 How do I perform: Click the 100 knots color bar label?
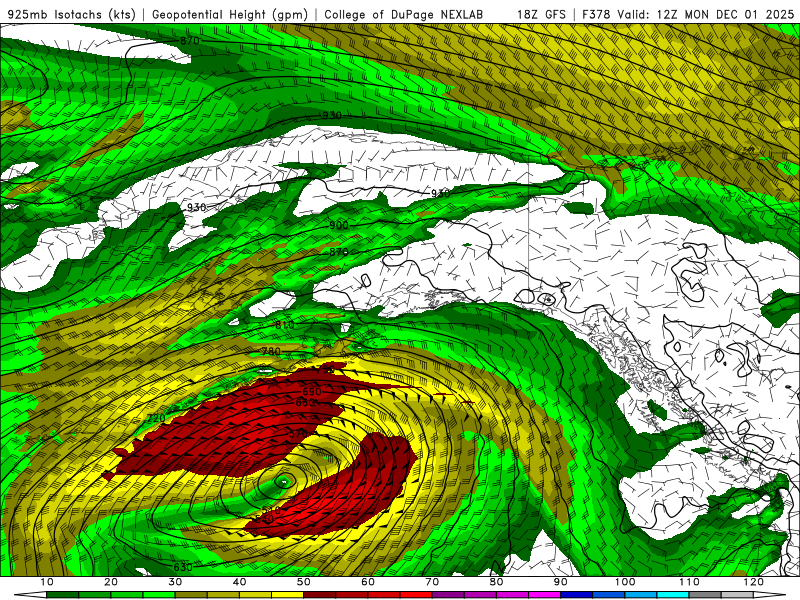tap(624, 582)
